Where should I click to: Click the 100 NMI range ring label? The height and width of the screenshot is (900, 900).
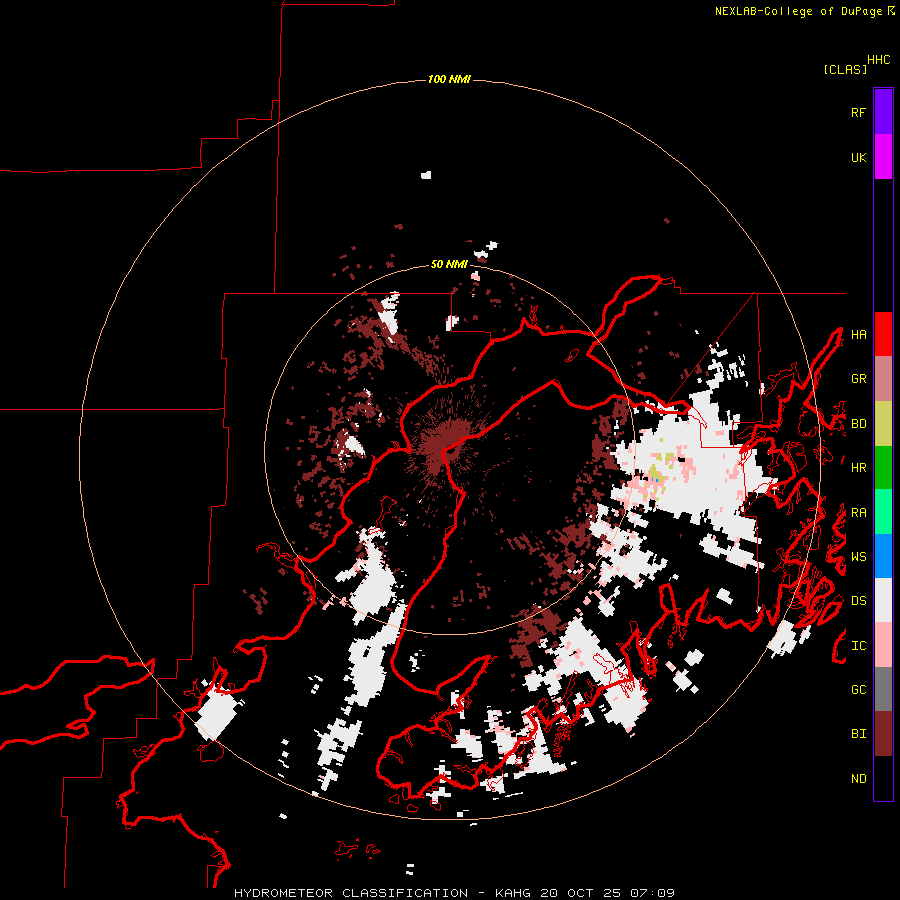pos(449,79)
